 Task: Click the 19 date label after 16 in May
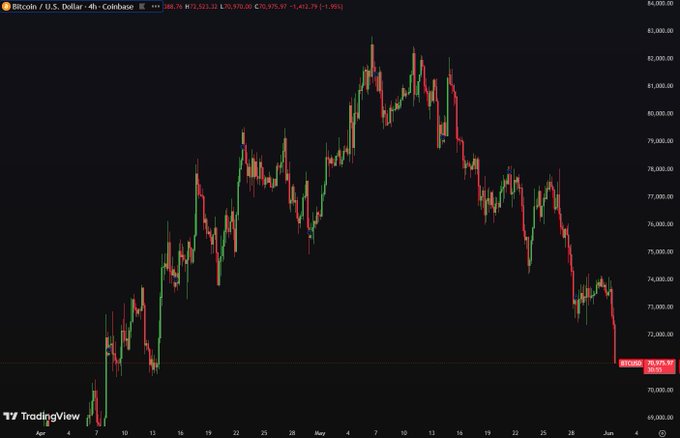487,433
